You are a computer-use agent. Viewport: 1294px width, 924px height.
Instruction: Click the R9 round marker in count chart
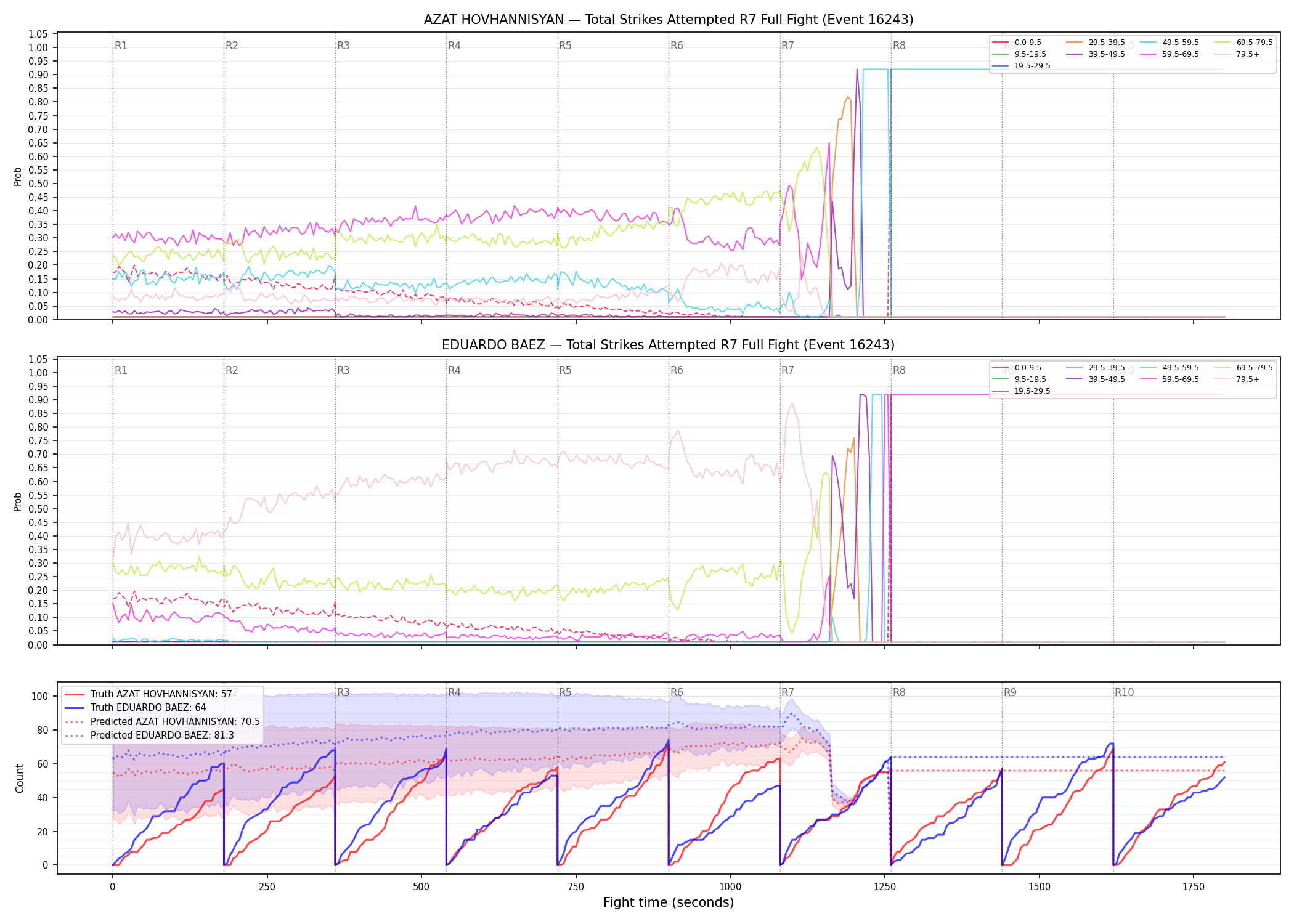point(1010,692)
